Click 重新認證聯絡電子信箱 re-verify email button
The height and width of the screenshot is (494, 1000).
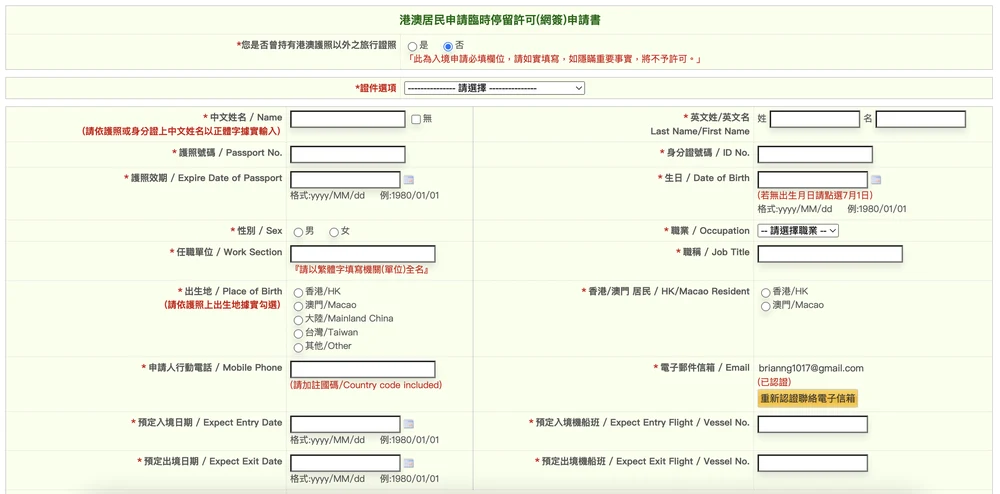pos(807,398)
